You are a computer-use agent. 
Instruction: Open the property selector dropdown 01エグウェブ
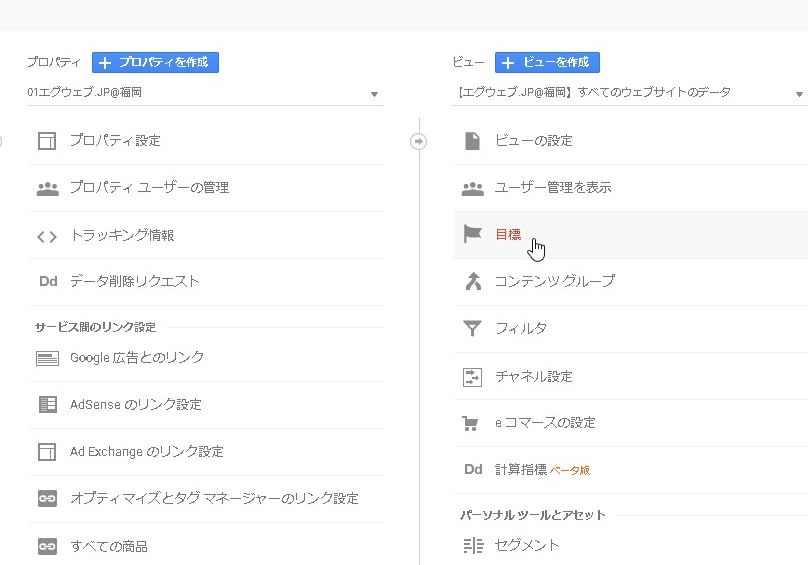click(205, 93)
